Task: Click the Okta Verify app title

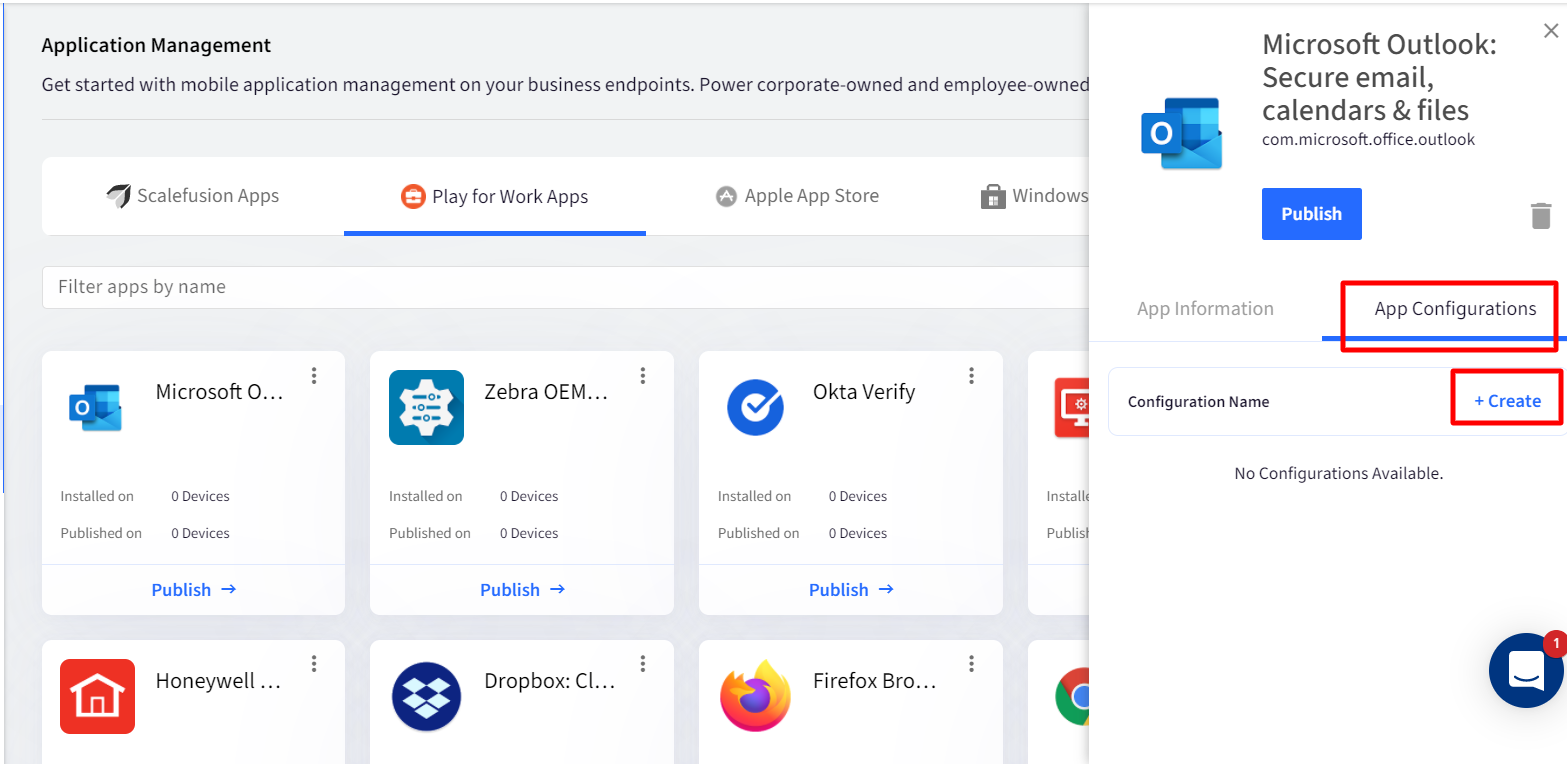Action: click(864, 392)
